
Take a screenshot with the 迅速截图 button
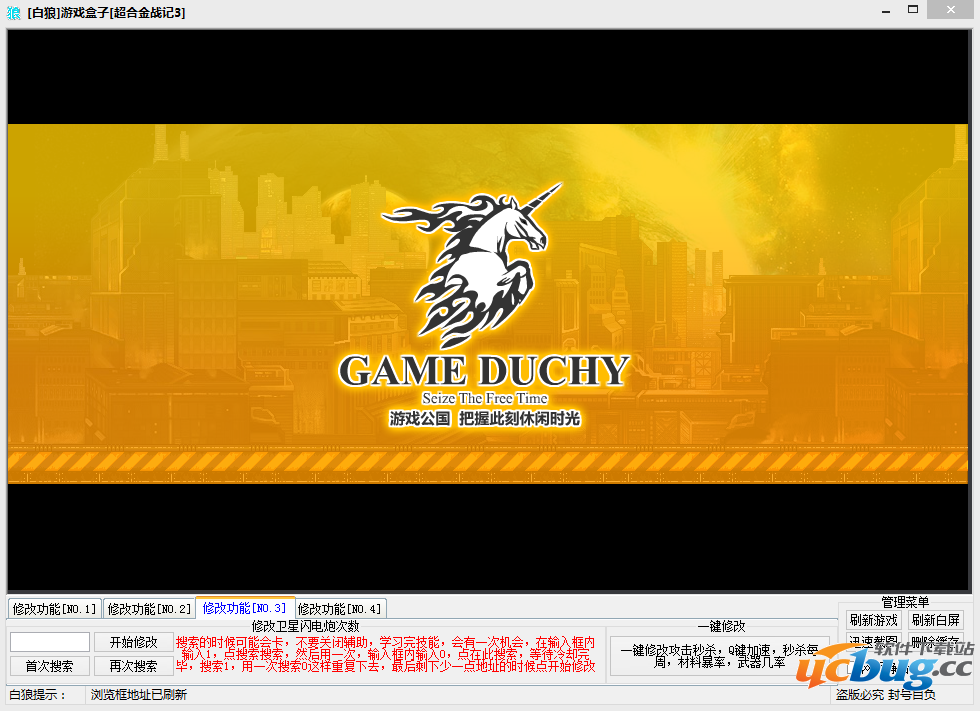point(873,641)
